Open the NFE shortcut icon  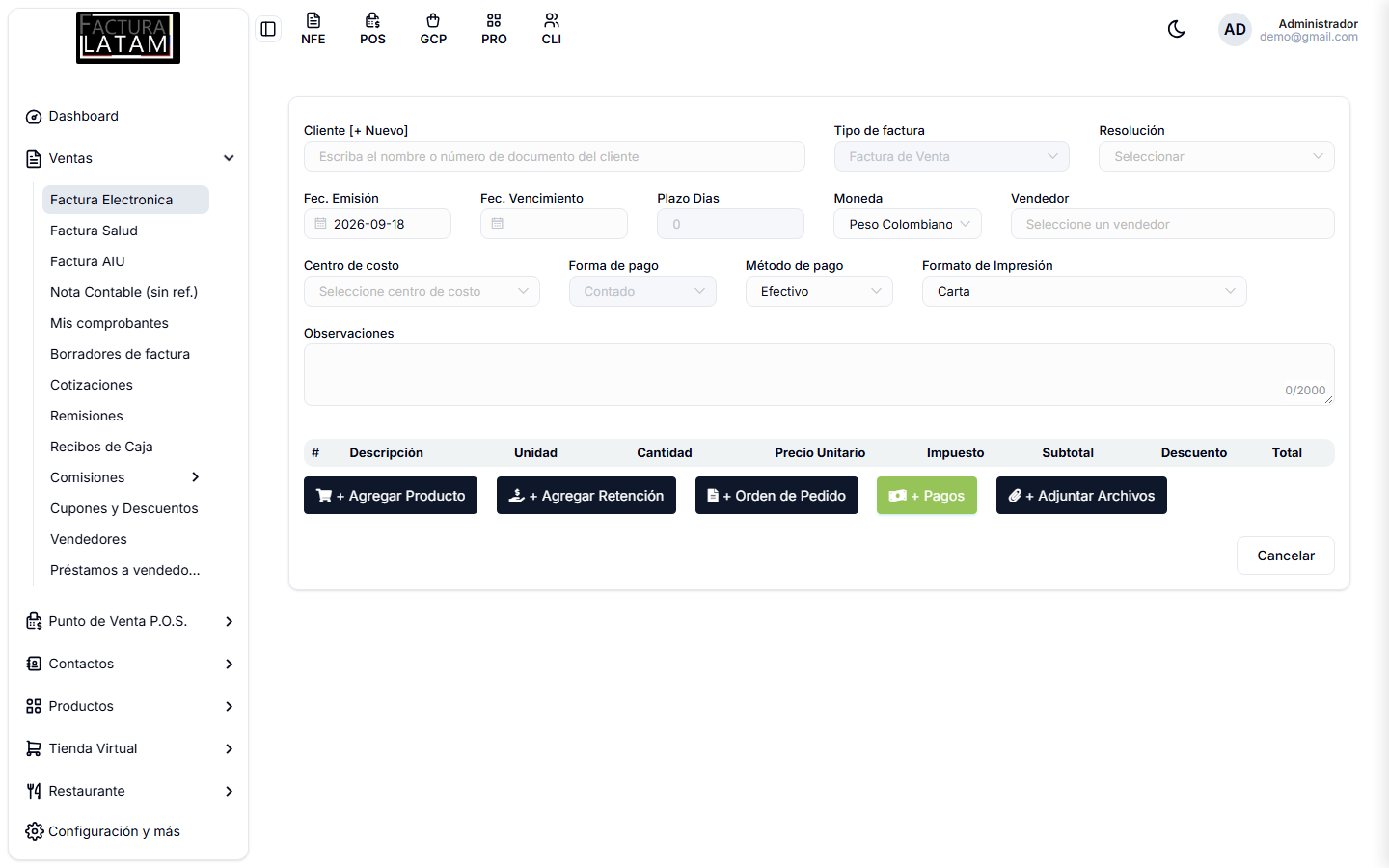click(x=313, y=29)
